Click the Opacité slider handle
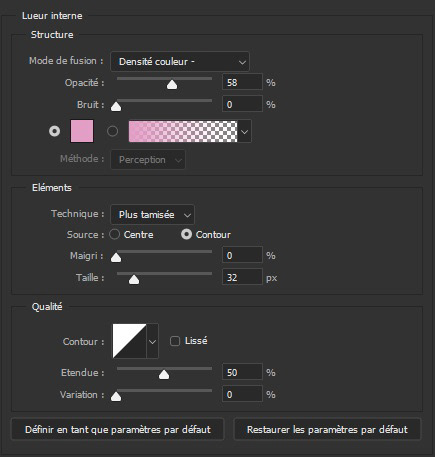 [x=172, y=85]
